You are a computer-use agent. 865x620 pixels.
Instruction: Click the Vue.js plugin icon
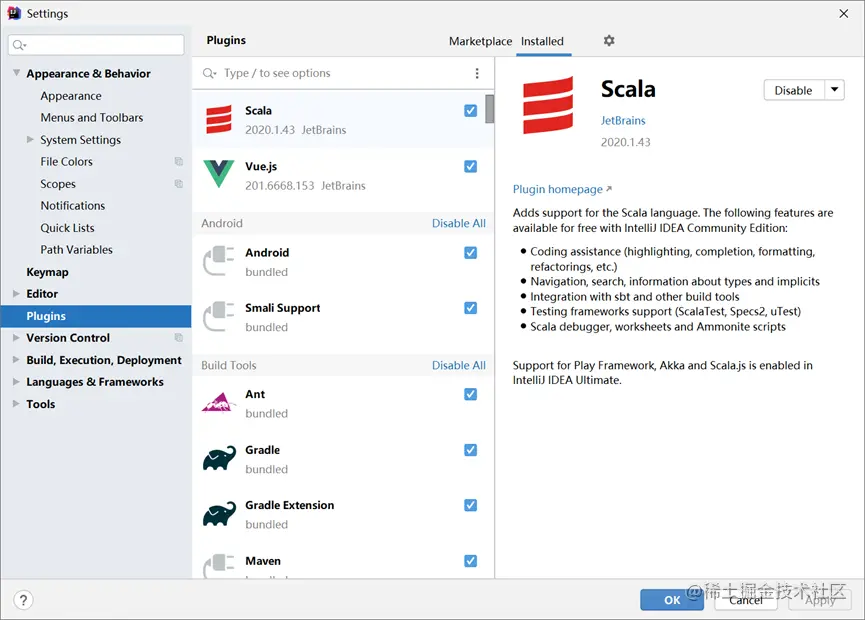point(218,174)
